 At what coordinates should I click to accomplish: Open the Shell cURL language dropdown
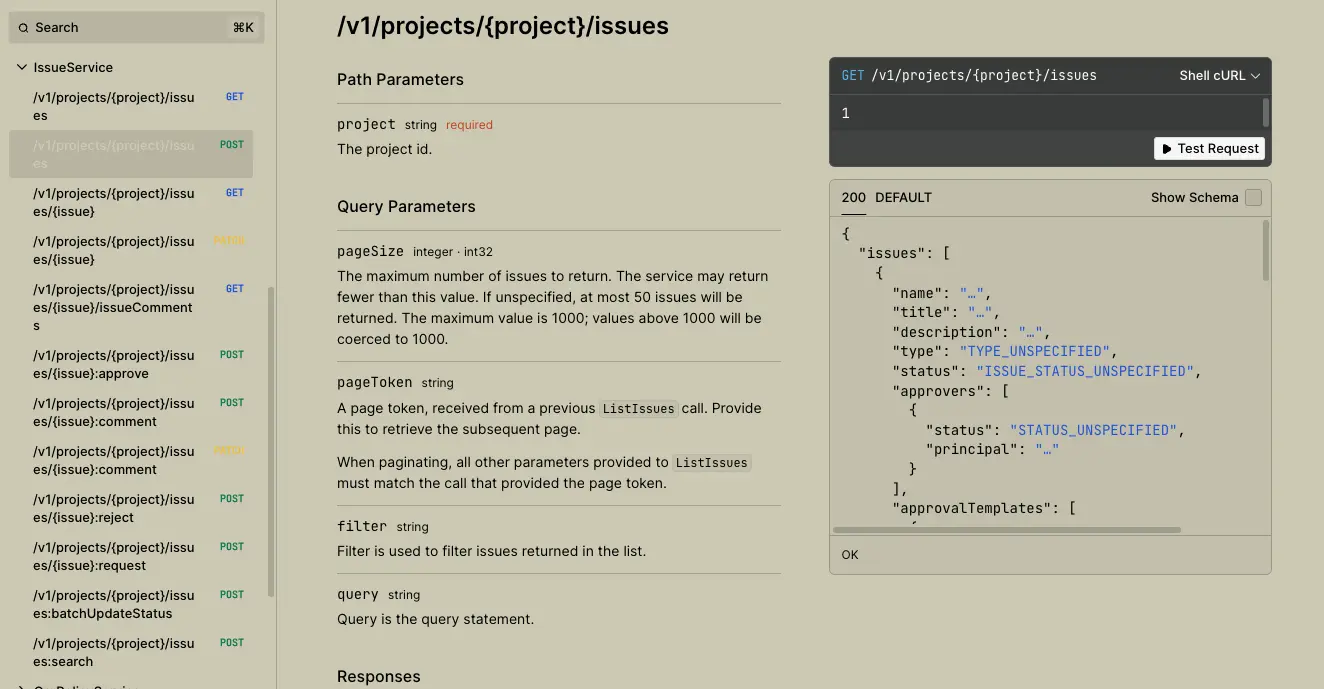click(x=1219, y=74)
